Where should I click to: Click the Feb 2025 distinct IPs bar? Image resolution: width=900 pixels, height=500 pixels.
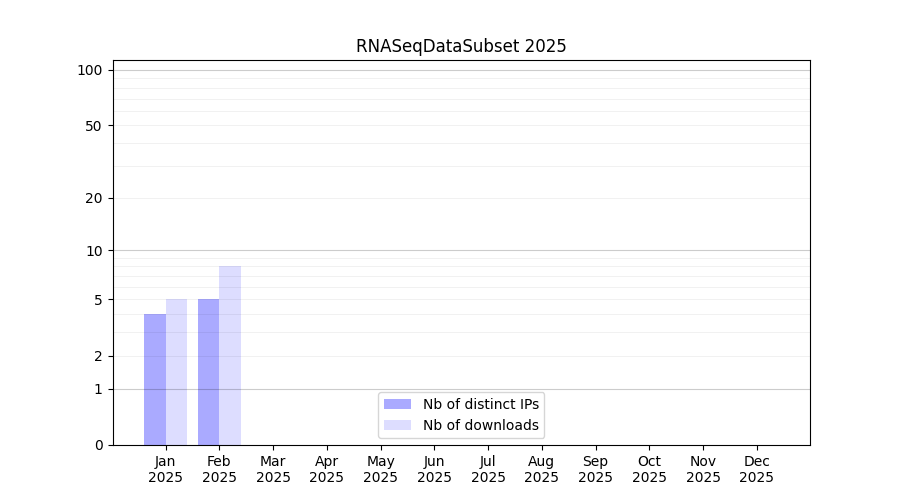pos(208,372)
